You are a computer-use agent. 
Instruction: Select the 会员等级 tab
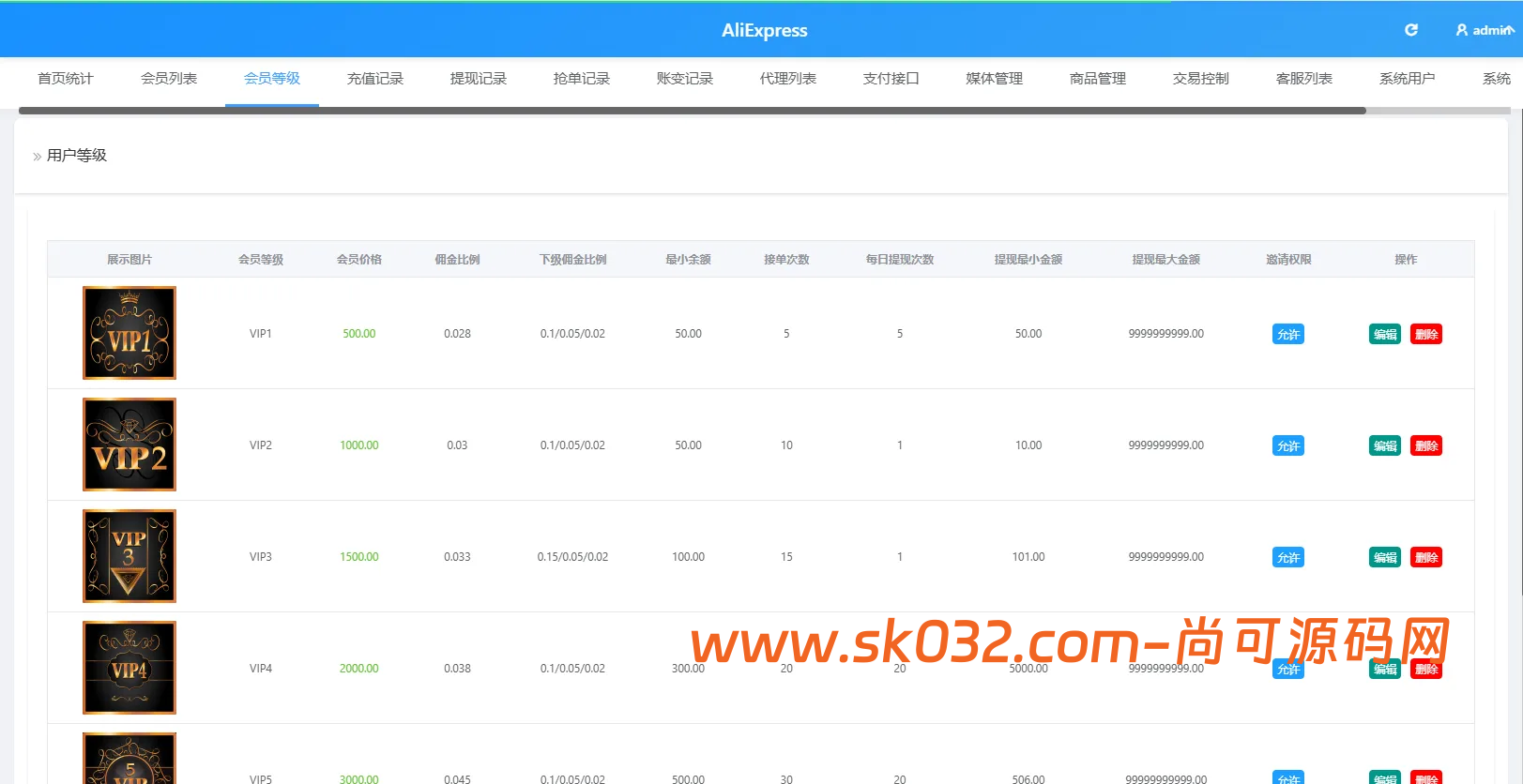click(272, 79)
